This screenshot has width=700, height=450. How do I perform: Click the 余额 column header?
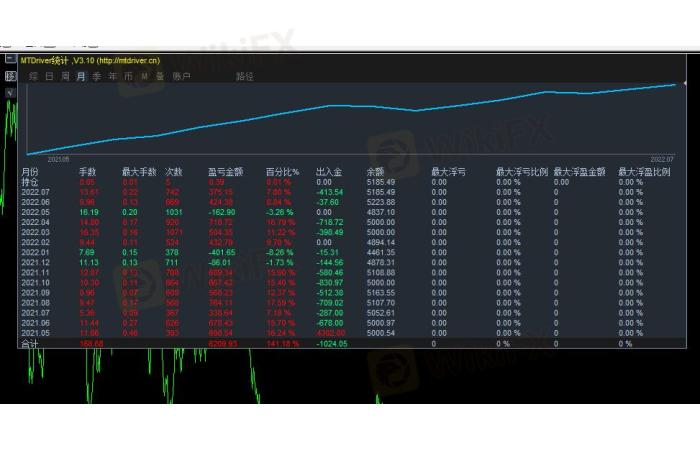point(376,172)
